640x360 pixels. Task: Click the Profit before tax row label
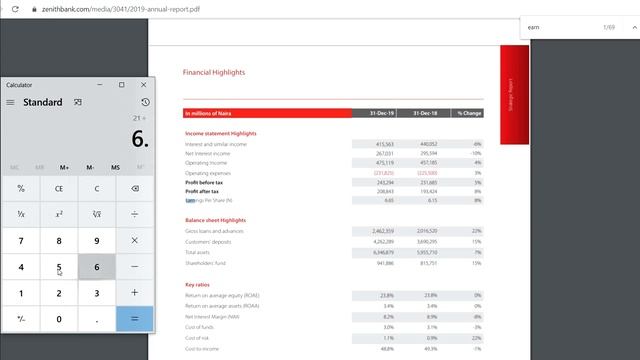pos(204,182)
